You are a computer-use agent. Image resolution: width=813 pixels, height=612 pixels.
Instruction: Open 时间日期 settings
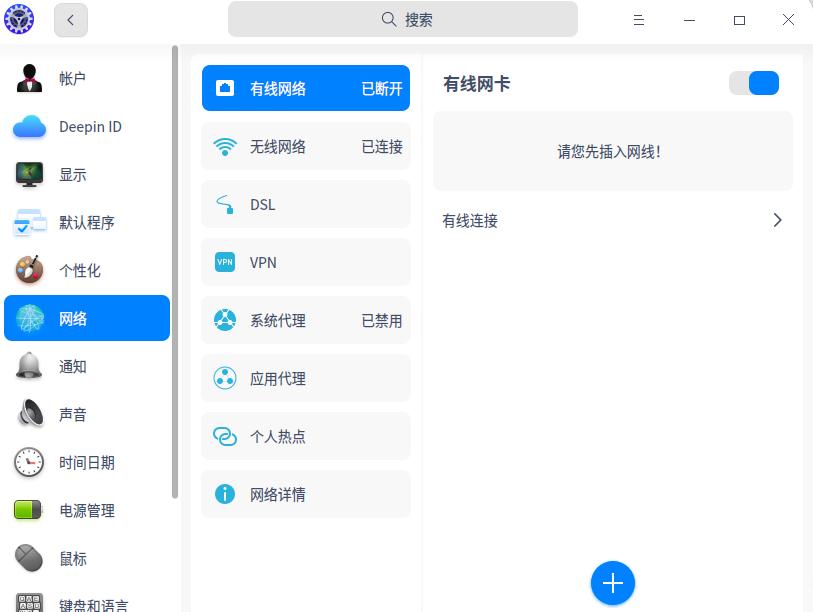87,463
